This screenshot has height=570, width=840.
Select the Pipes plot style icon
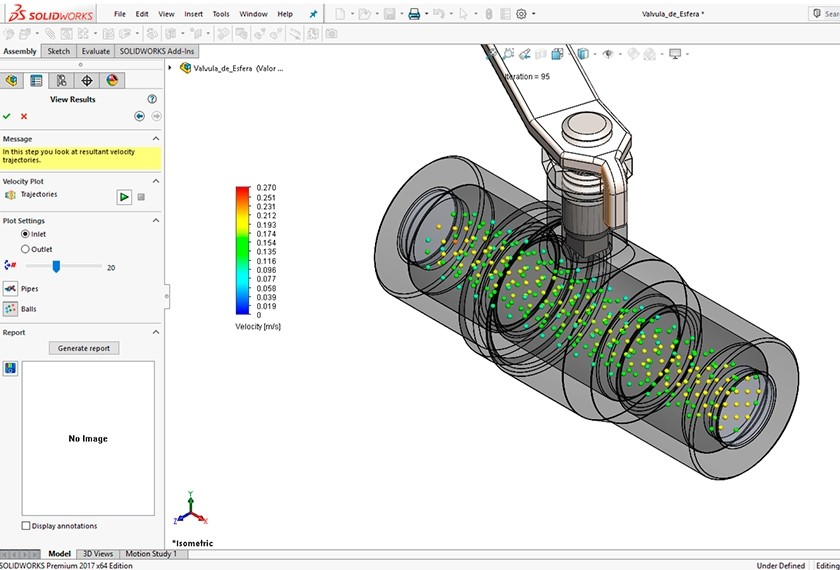pos(10,288)
